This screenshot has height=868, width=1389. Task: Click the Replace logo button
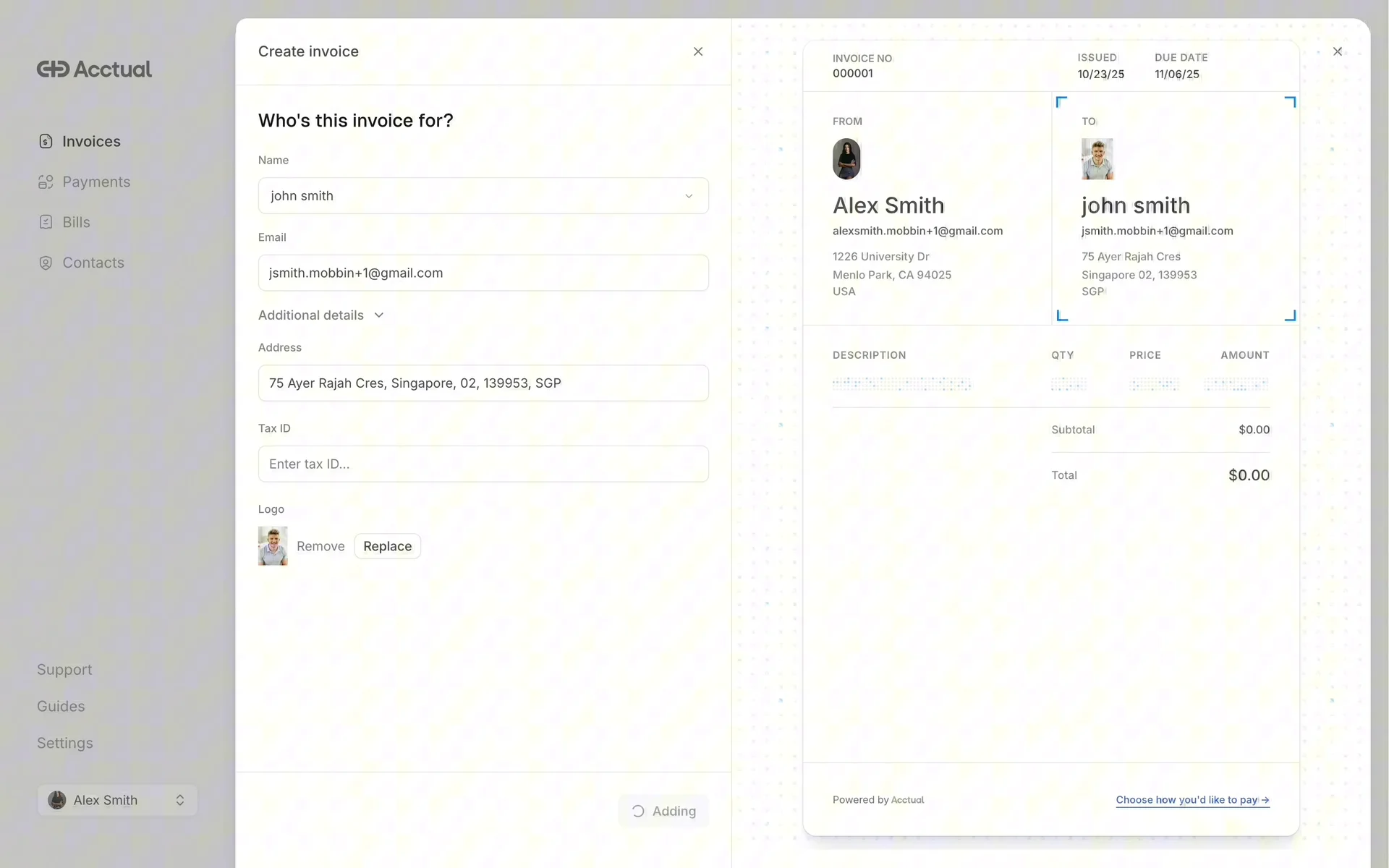(387, 546)
